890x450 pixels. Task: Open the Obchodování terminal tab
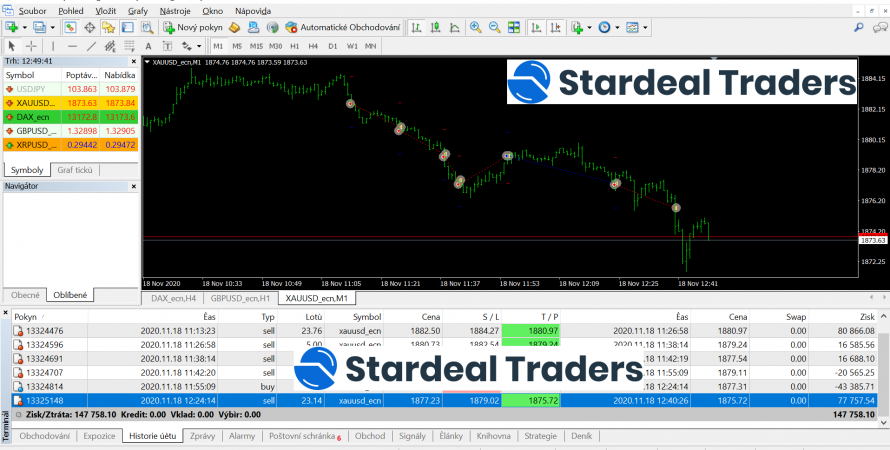point(45,436)
